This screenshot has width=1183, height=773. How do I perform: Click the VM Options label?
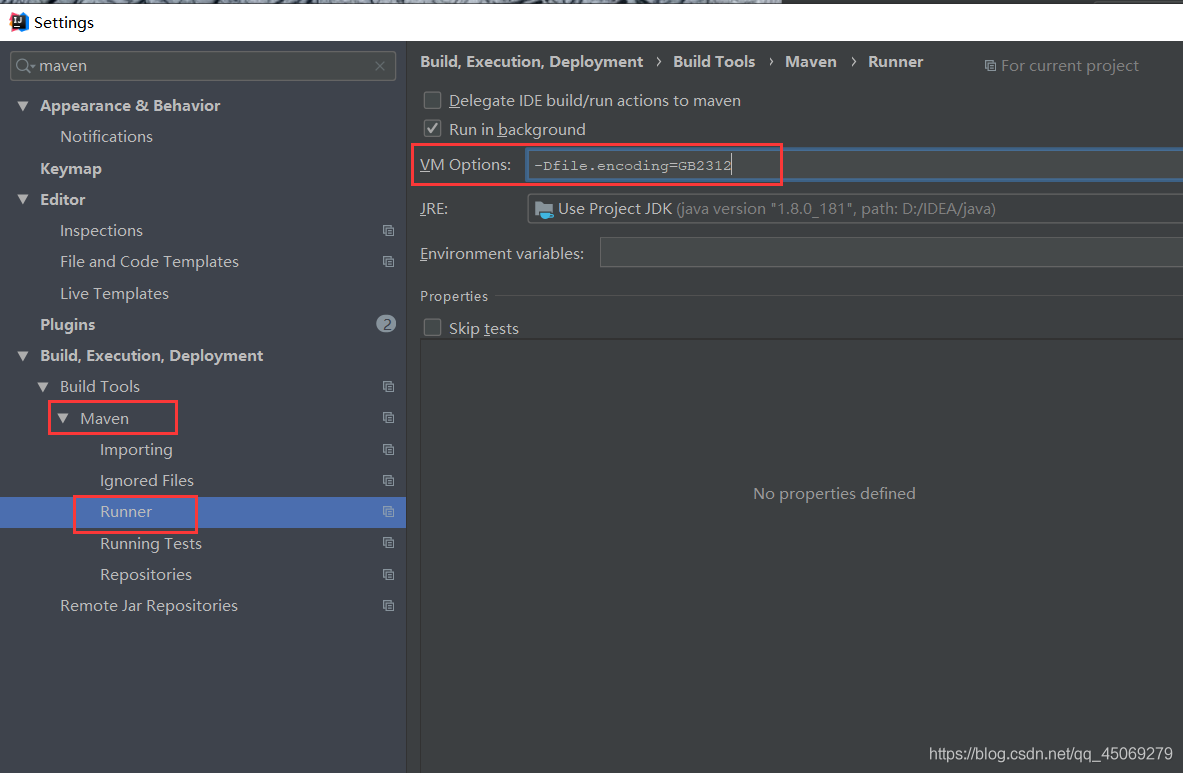point(466,164)
